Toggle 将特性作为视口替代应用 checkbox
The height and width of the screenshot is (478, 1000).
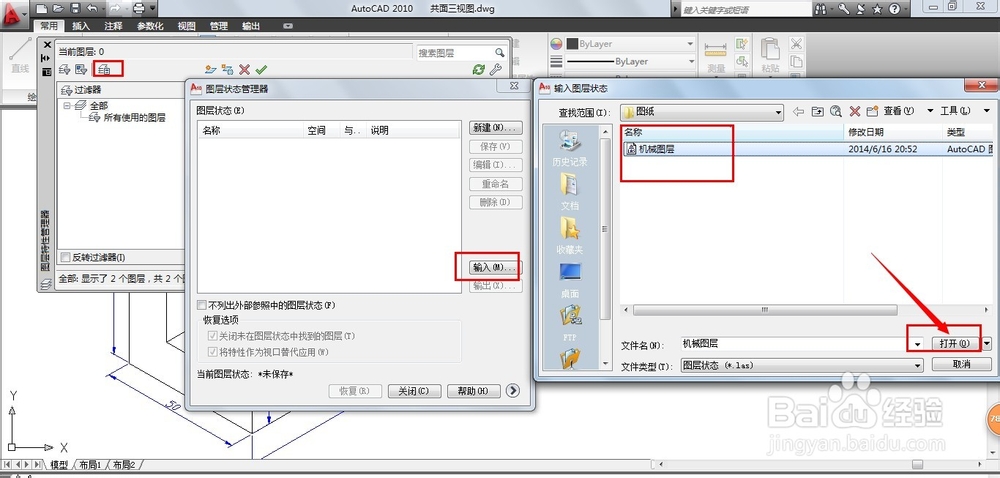(x=213, y=352)
